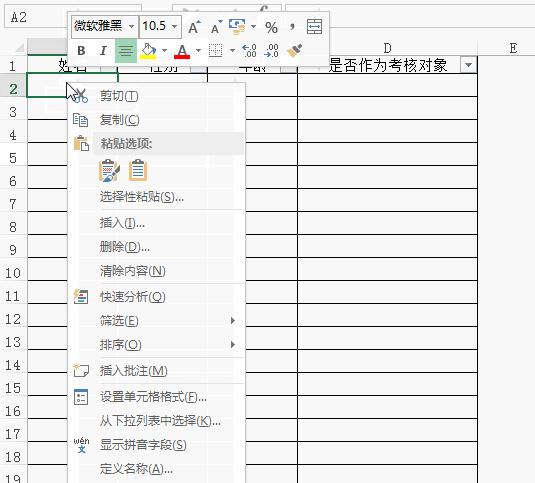Apply red font color
Screen dimensions: 535x483
click(182, 51)
